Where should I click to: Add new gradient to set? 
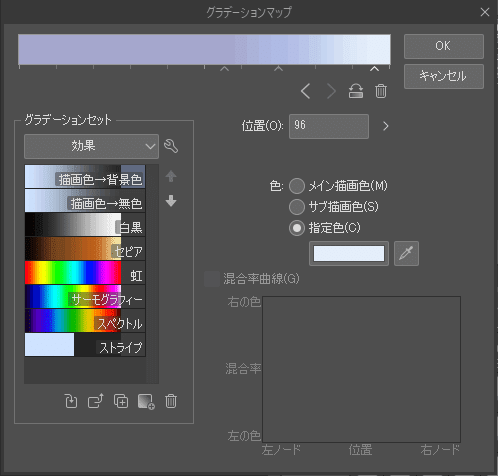coord(146,401)
